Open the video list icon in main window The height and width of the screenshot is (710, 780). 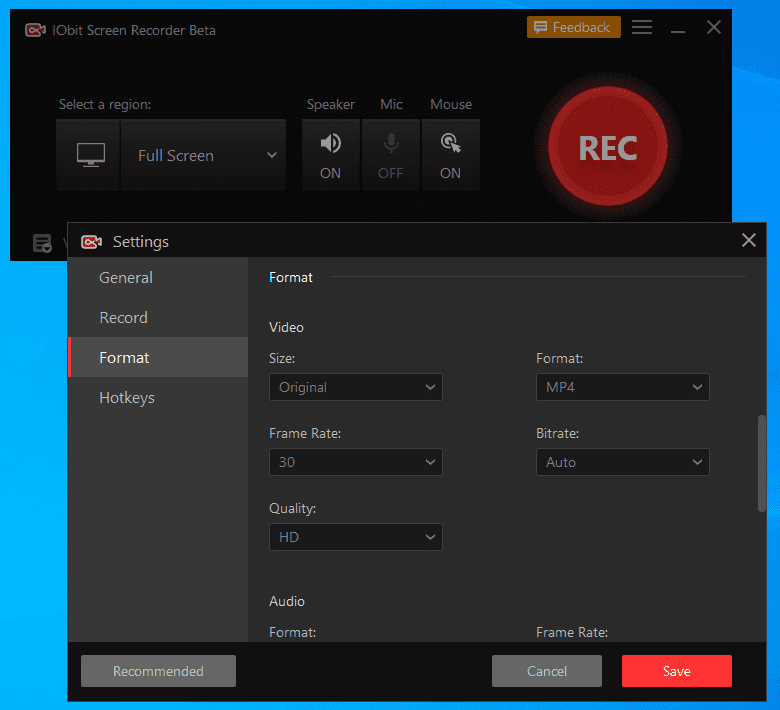tap(42, 243)
